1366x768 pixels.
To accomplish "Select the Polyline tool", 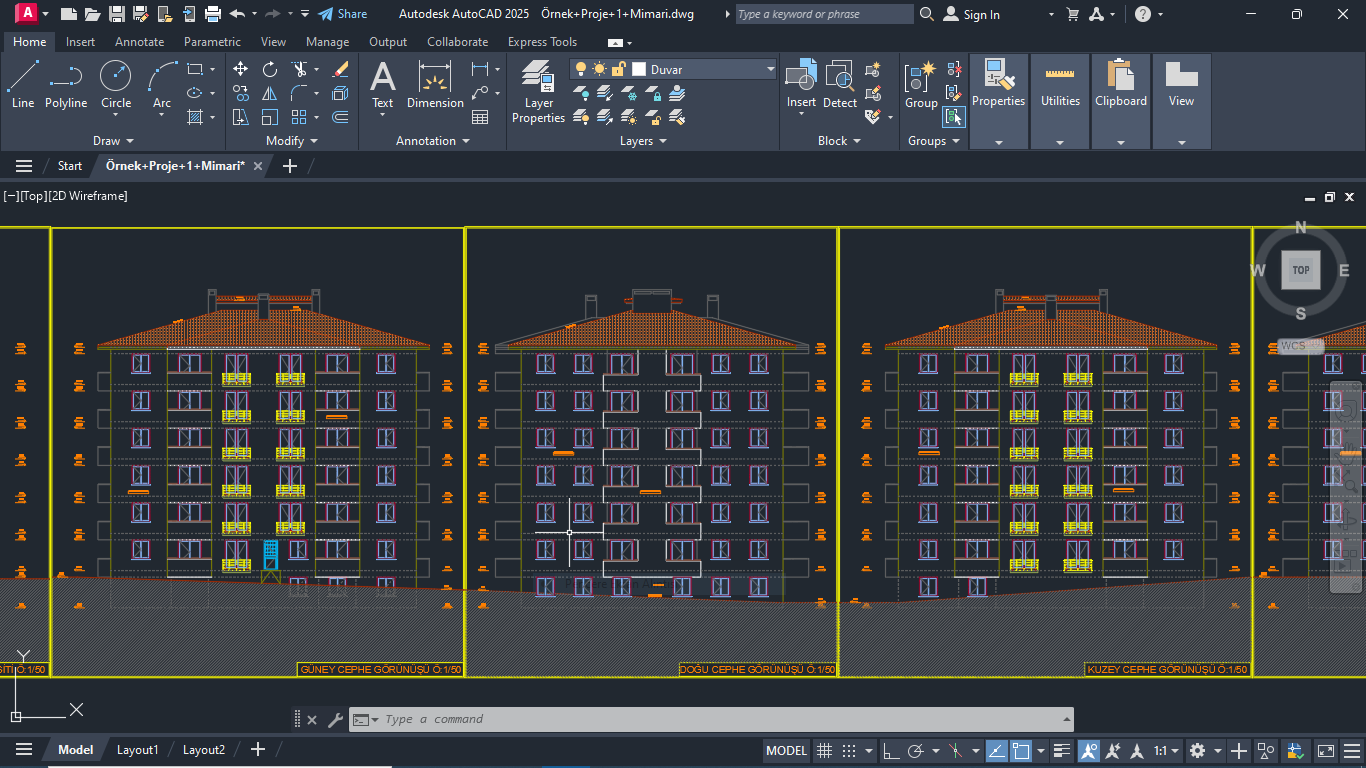I will point(66,83).
